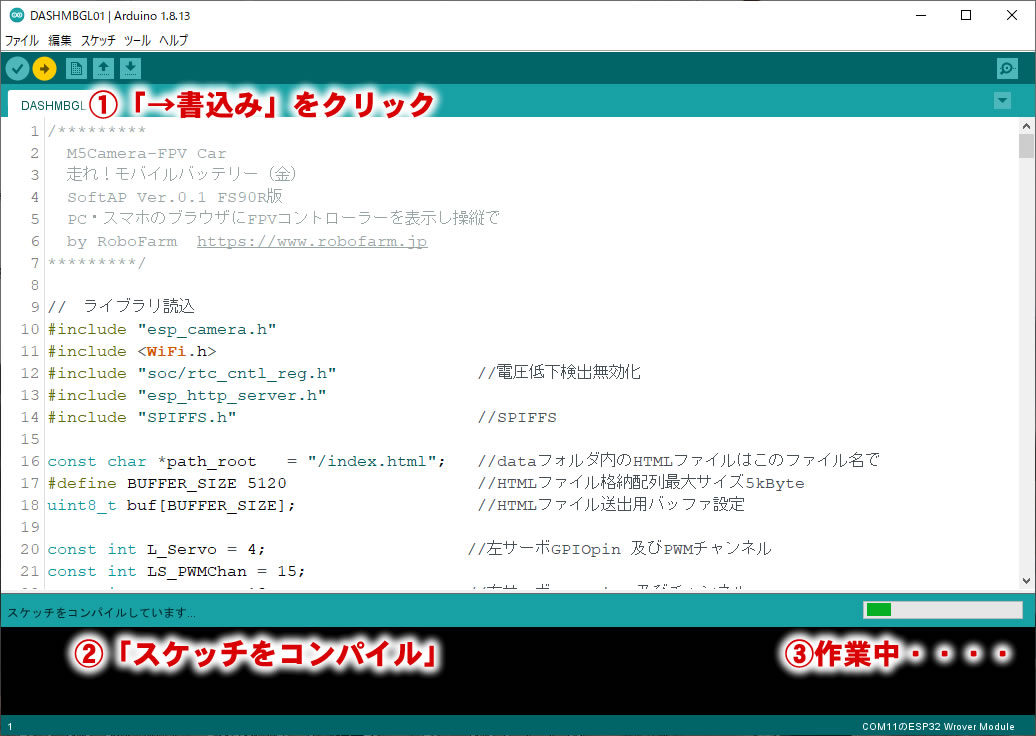
Task: Click the compile progress bar
Action: [943, 609]
